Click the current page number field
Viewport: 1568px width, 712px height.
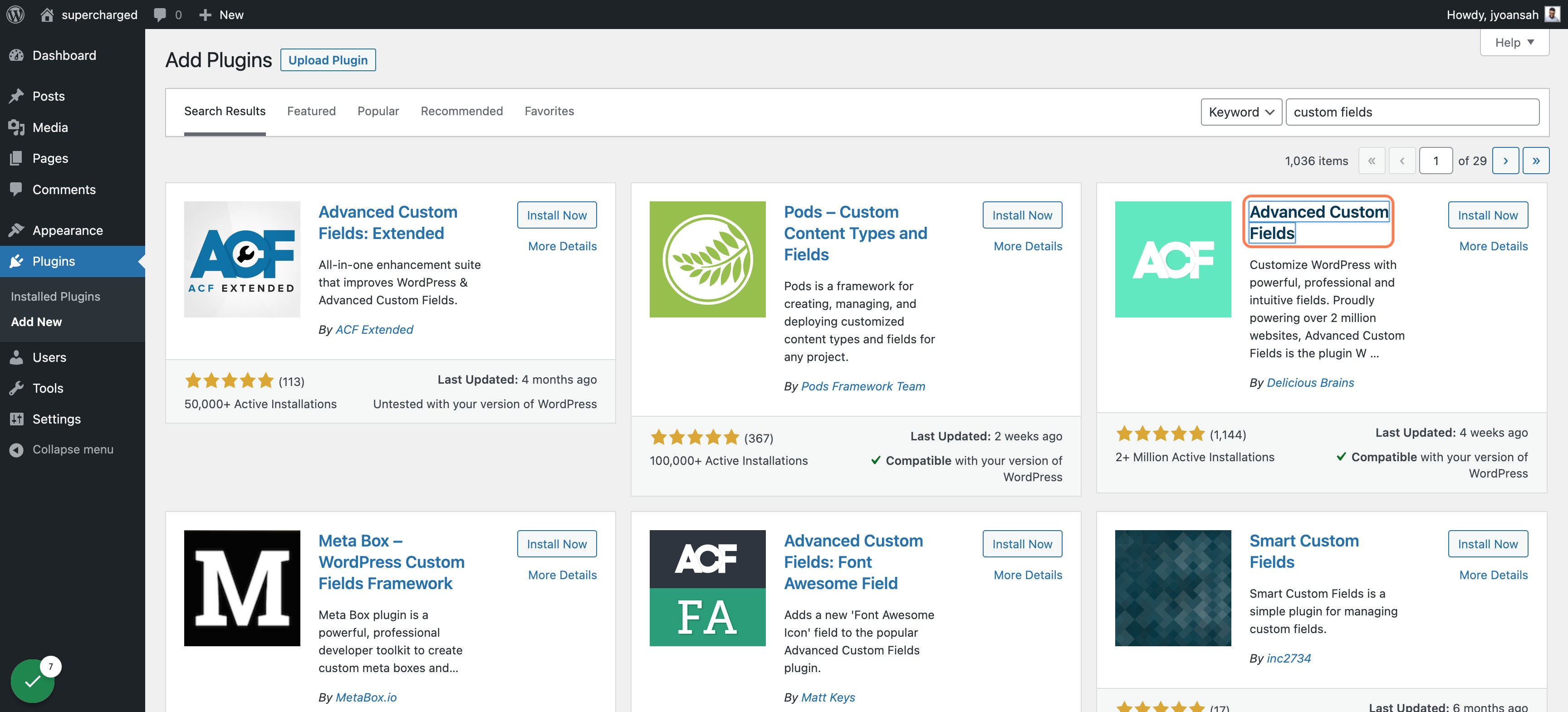(1436, 161)
